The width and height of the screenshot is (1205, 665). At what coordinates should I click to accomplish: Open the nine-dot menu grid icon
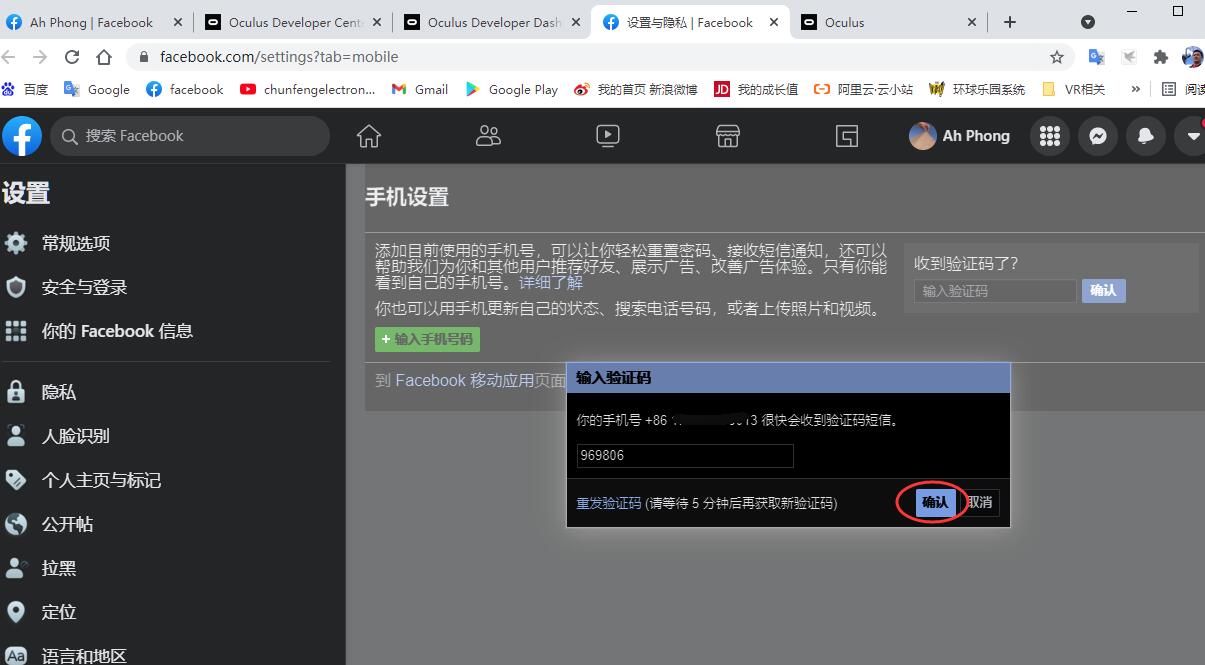click(1049, 136)
